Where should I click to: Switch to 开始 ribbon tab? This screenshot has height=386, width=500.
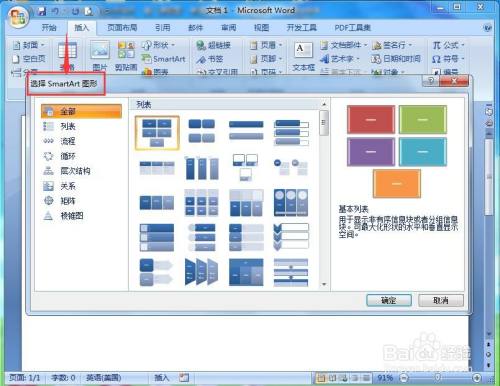coord(49,28)
